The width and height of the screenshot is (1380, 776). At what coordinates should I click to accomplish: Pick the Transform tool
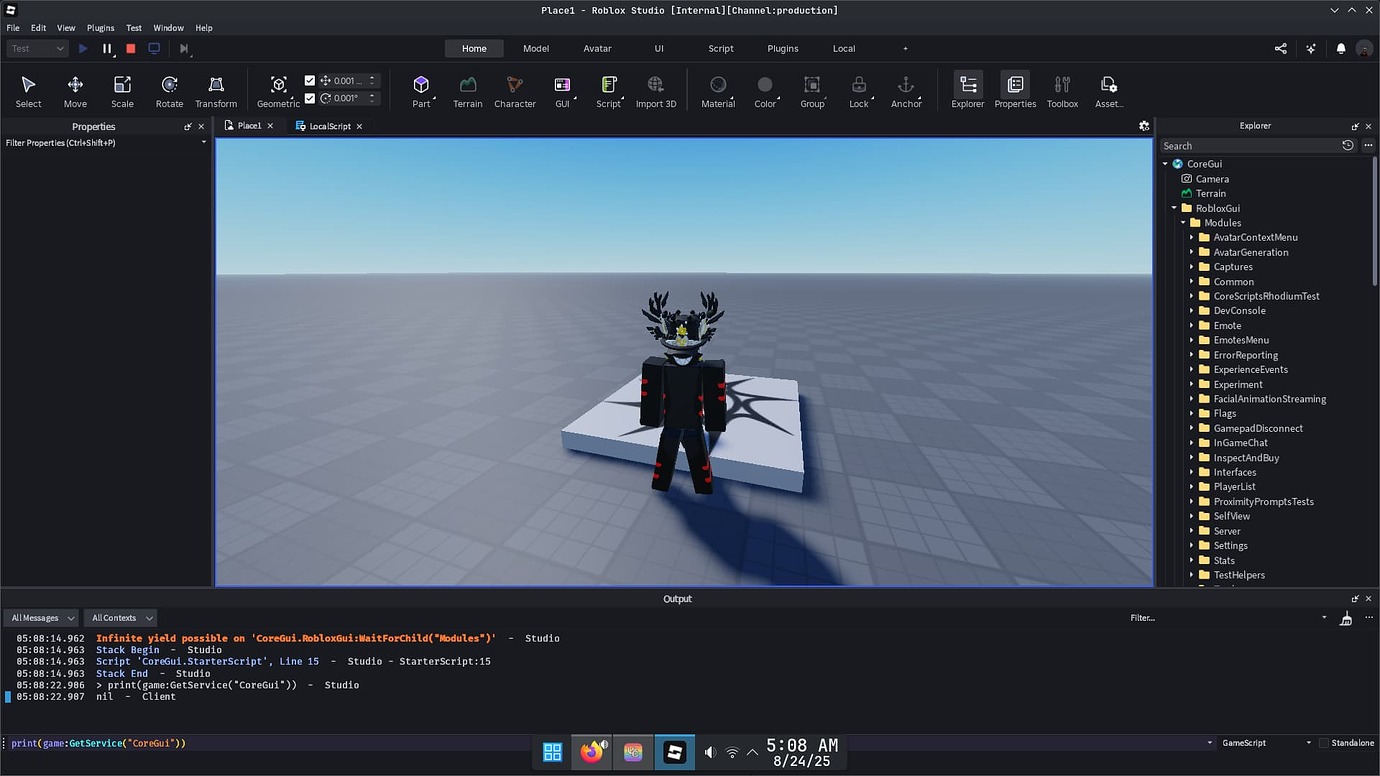[x=216, y=91]
